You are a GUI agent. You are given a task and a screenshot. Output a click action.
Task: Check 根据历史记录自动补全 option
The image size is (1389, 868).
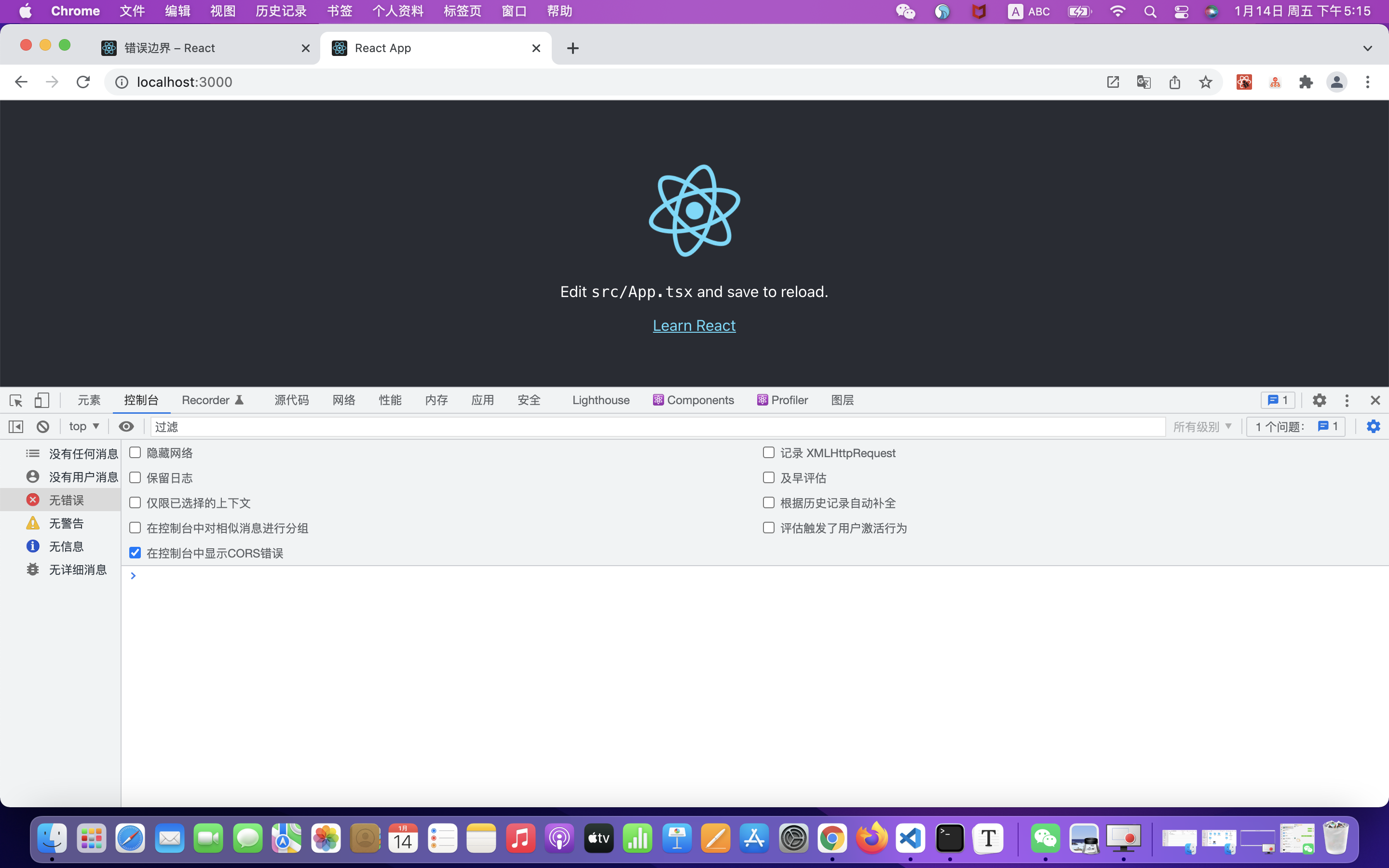(769, 503)
